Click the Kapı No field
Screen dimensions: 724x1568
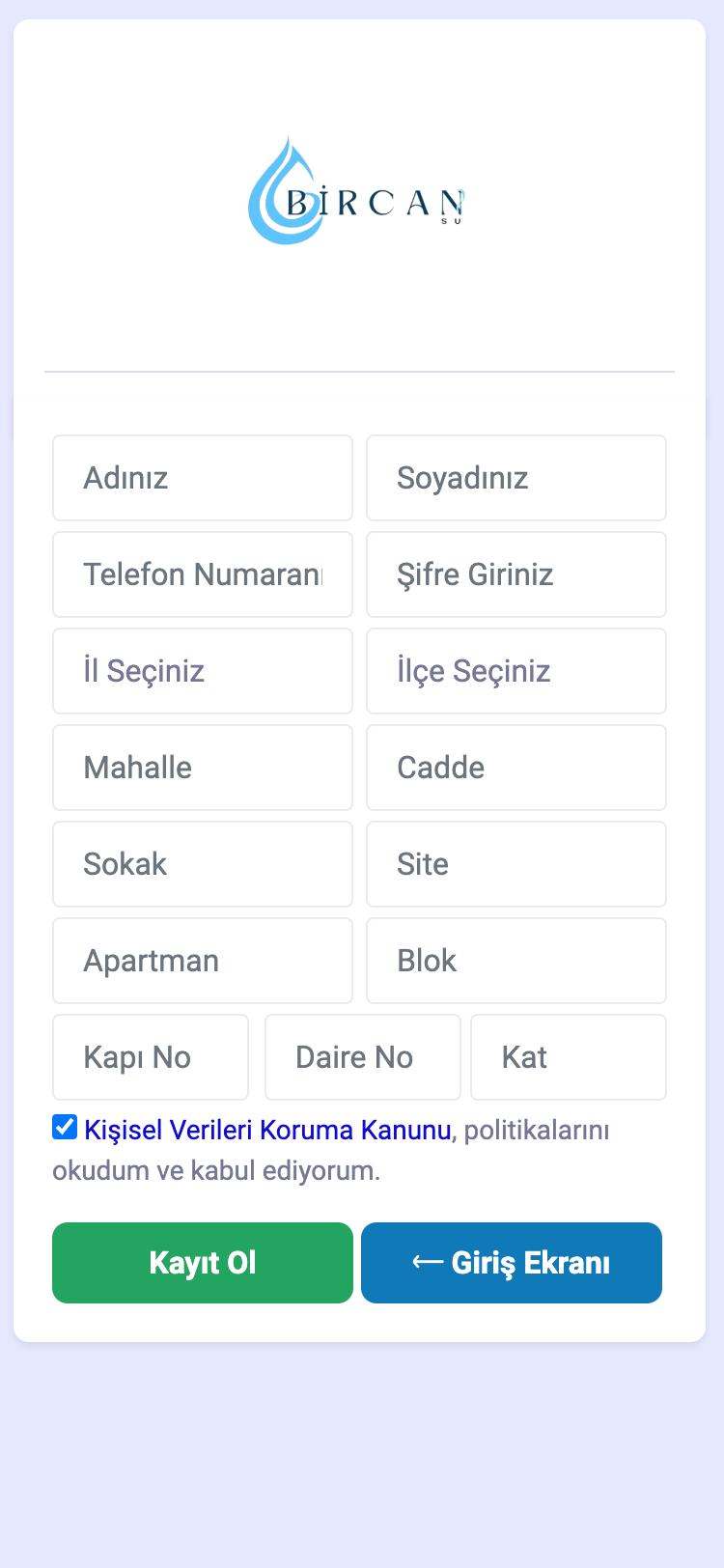151,1057
